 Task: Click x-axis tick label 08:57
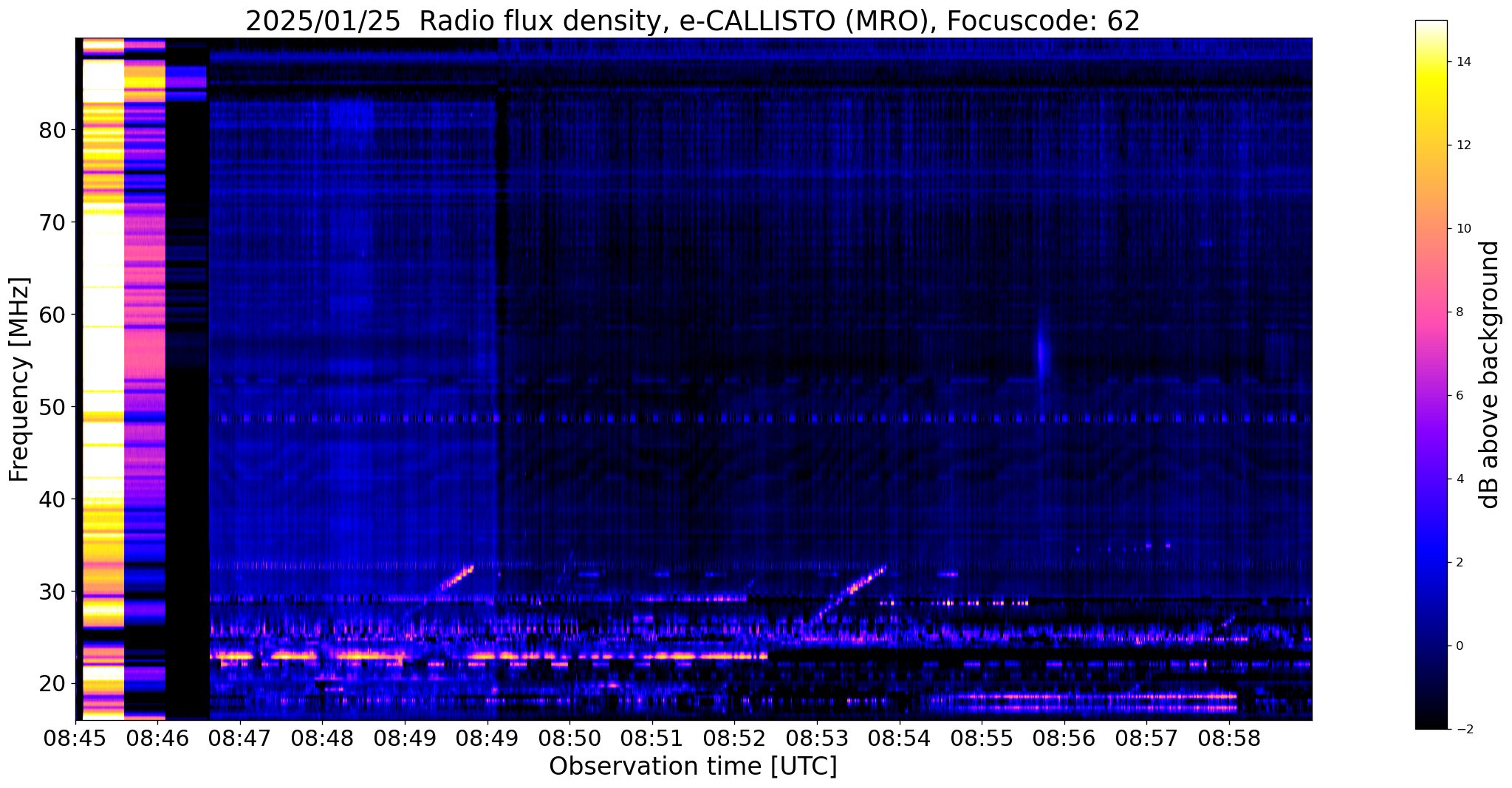[x=1146, y=739]
